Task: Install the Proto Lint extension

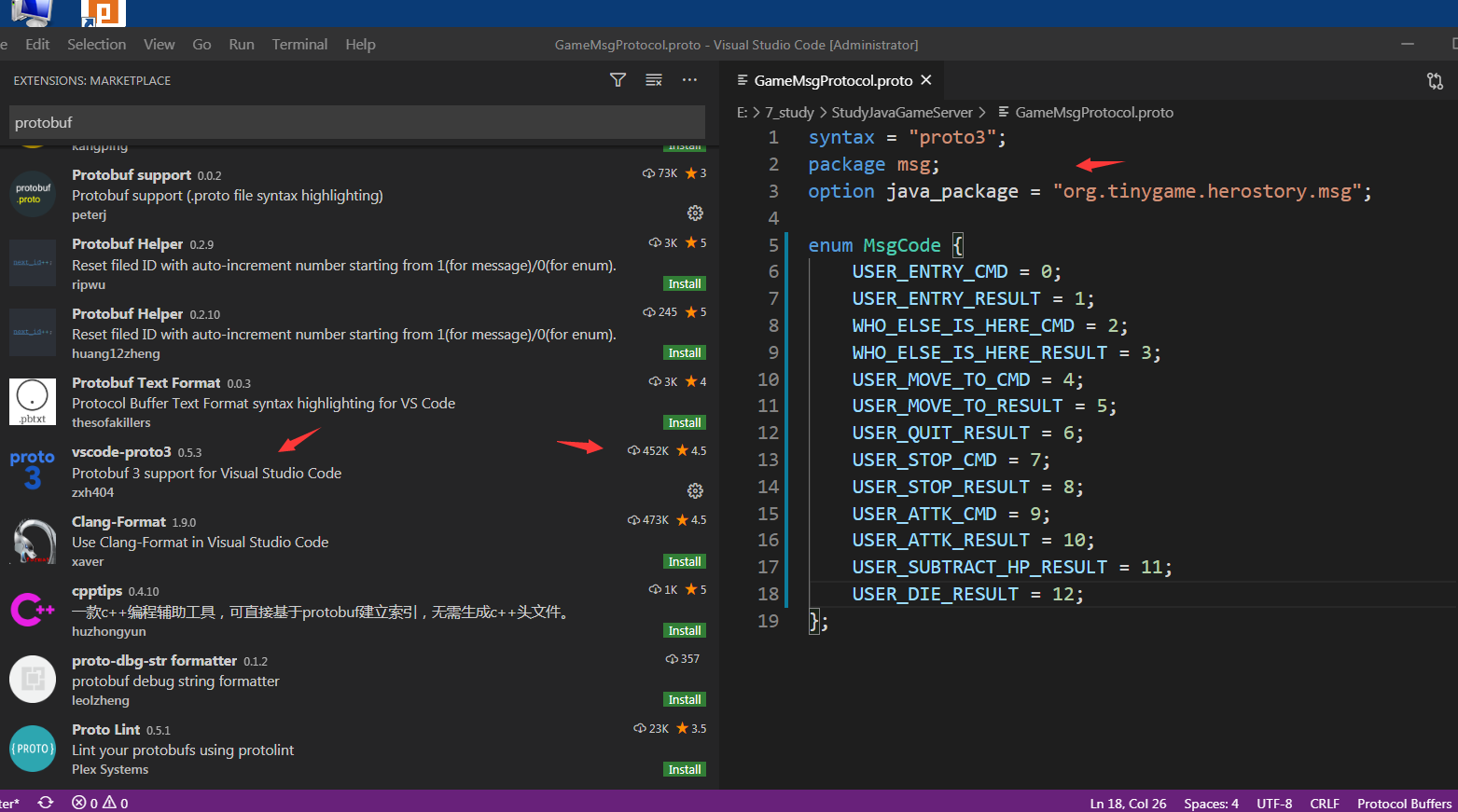Action: pos(684,768)
